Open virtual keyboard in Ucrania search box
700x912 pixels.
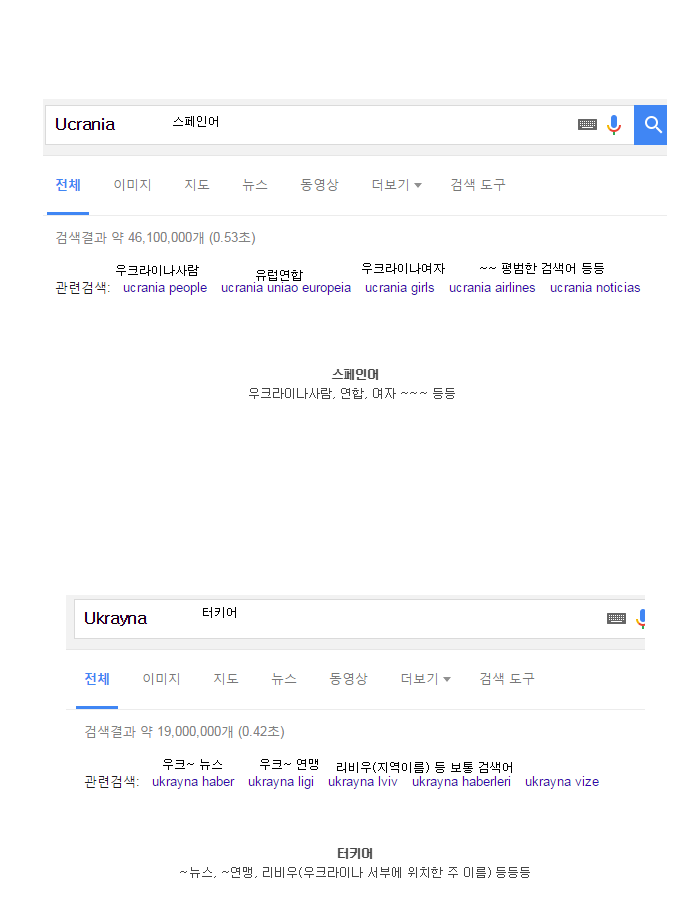pyautogui.click(x=587, y=124)
